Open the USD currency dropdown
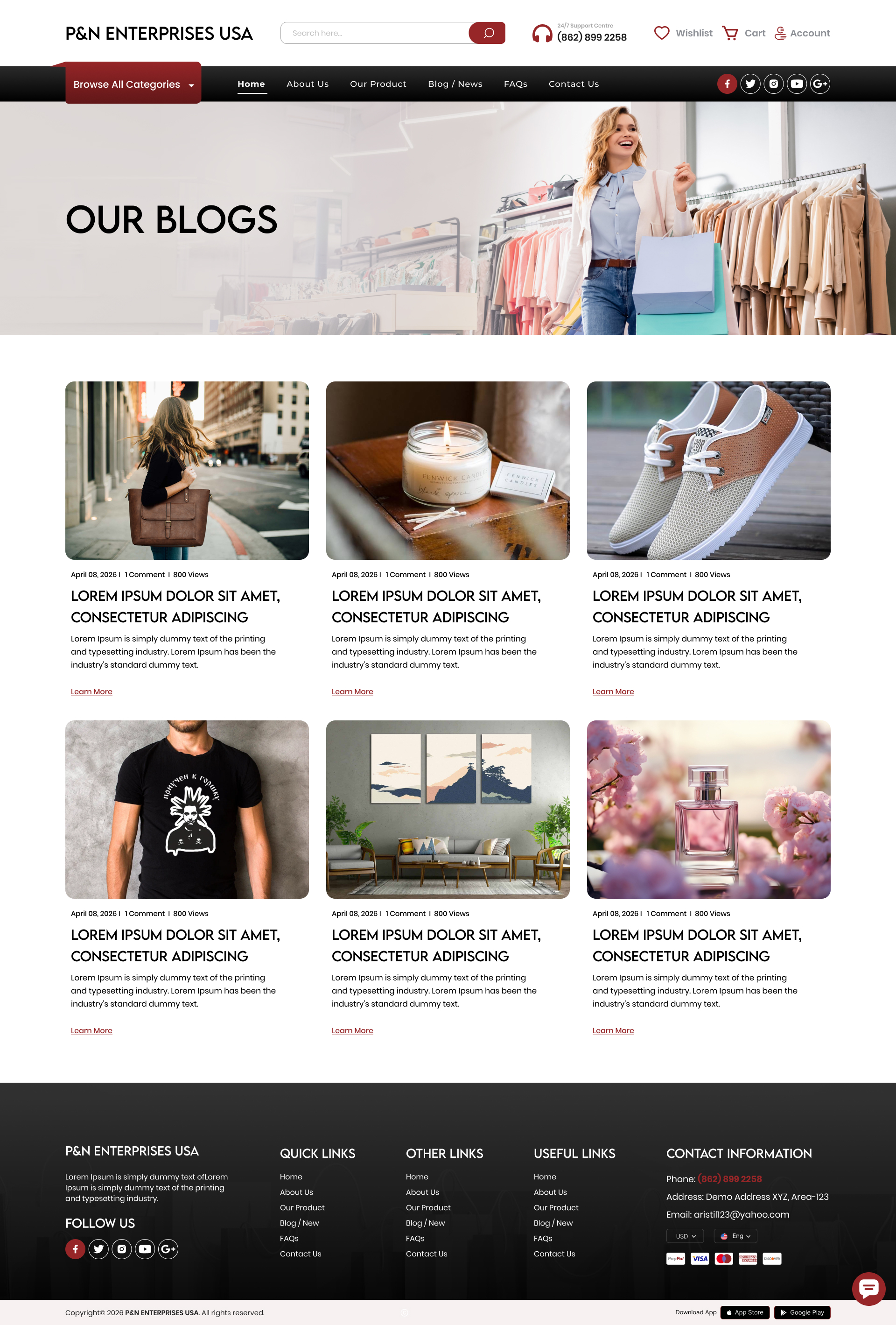The width and height of the screenshot is (896, 1325). [x=685, y=1236]
